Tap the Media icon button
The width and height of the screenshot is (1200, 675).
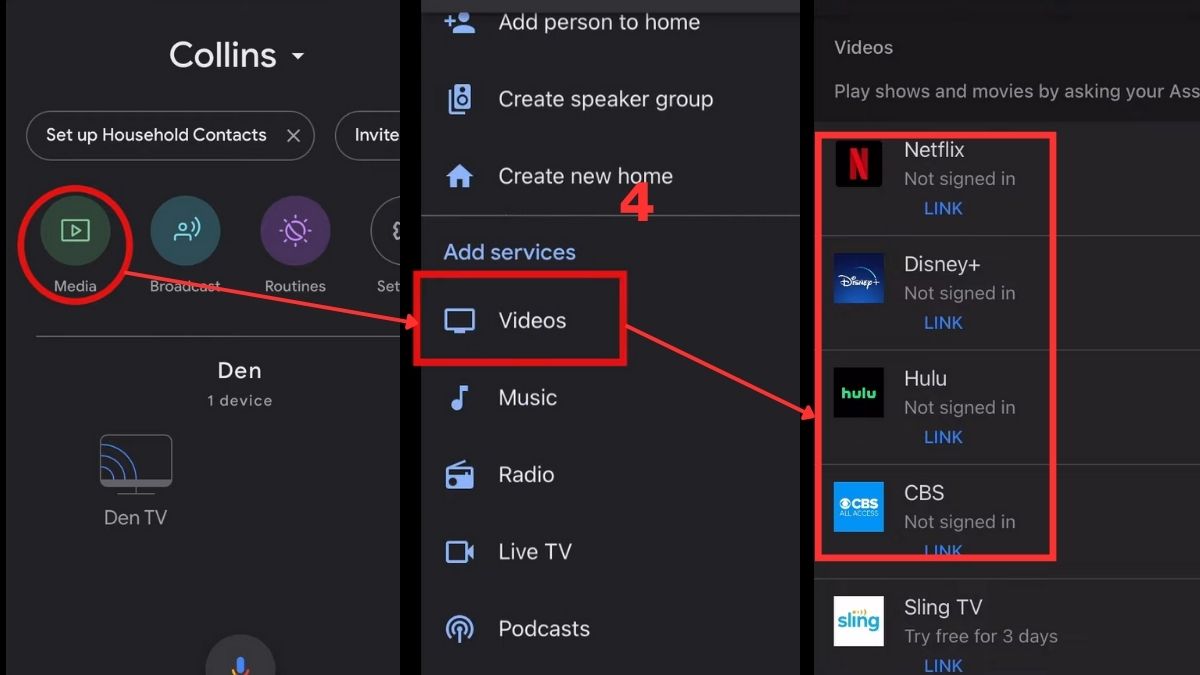click(x=75, y=231)
